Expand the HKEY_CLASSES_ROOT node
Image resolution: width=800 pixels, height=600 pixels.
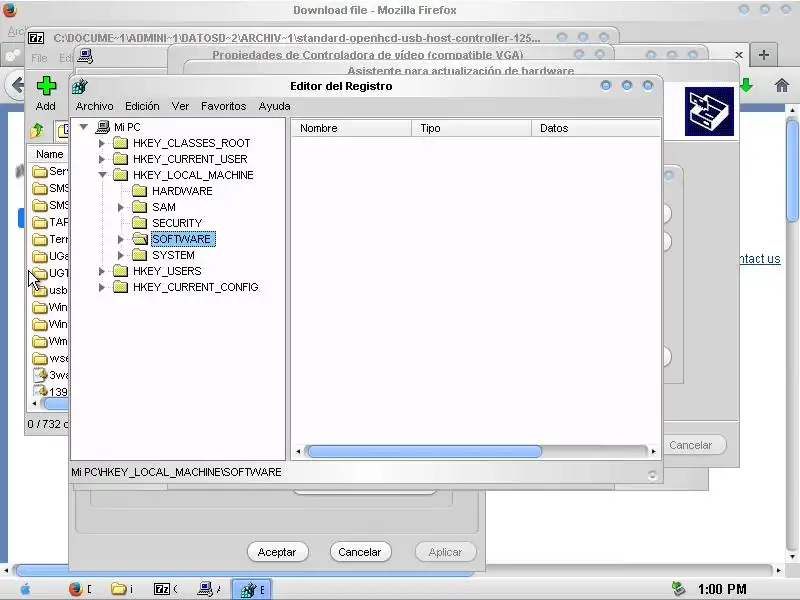tap(102, 143)
